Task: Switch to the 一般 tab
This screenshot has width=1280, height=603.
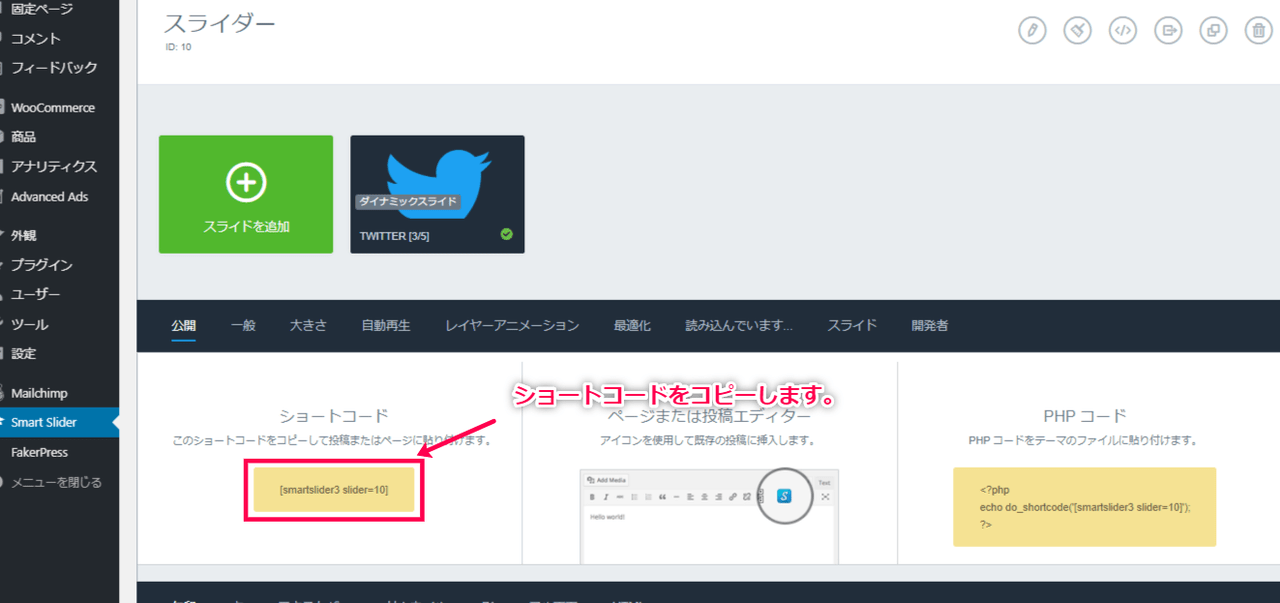Action: pos(243,325)
